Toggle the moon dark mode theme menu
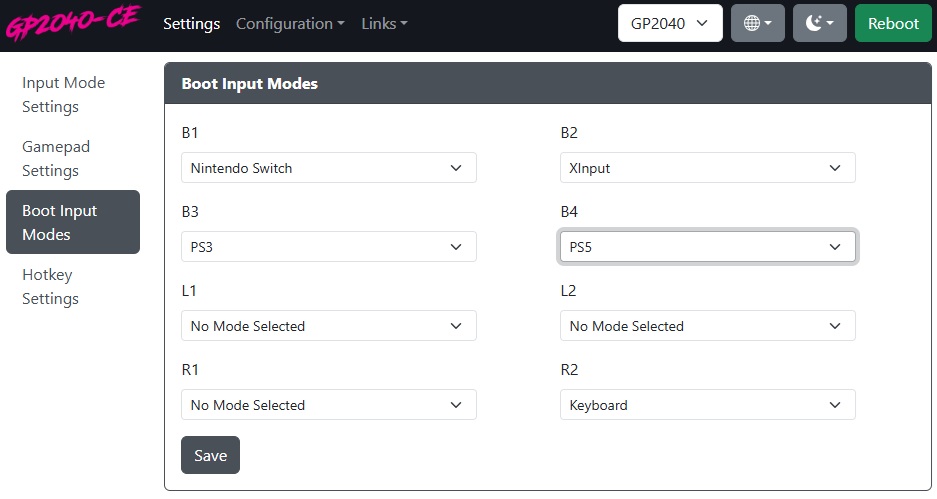 pyautogui.click(x=819, y=23)
